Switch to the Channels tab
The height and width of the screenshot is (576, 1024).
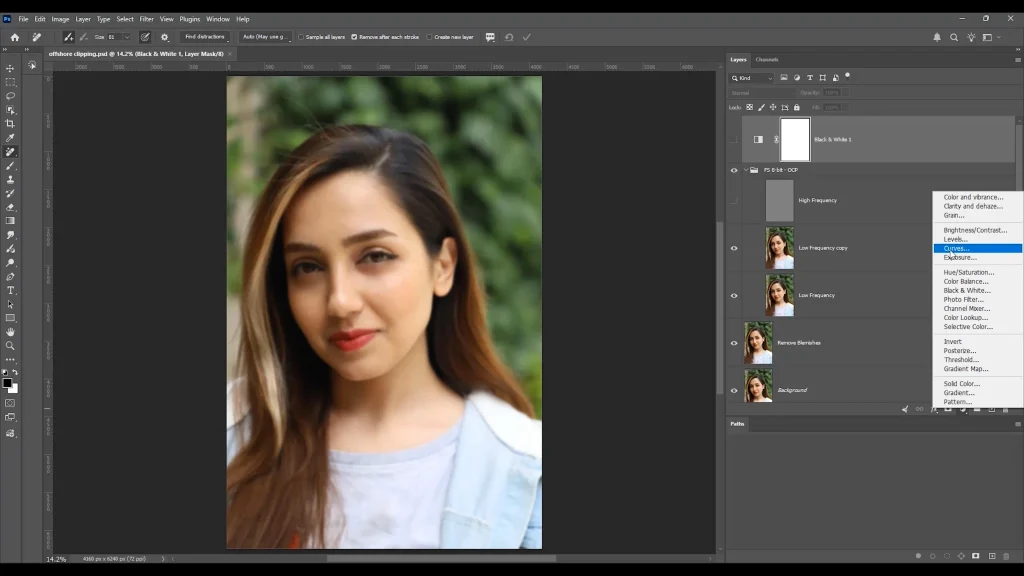(x=767, y=59)
